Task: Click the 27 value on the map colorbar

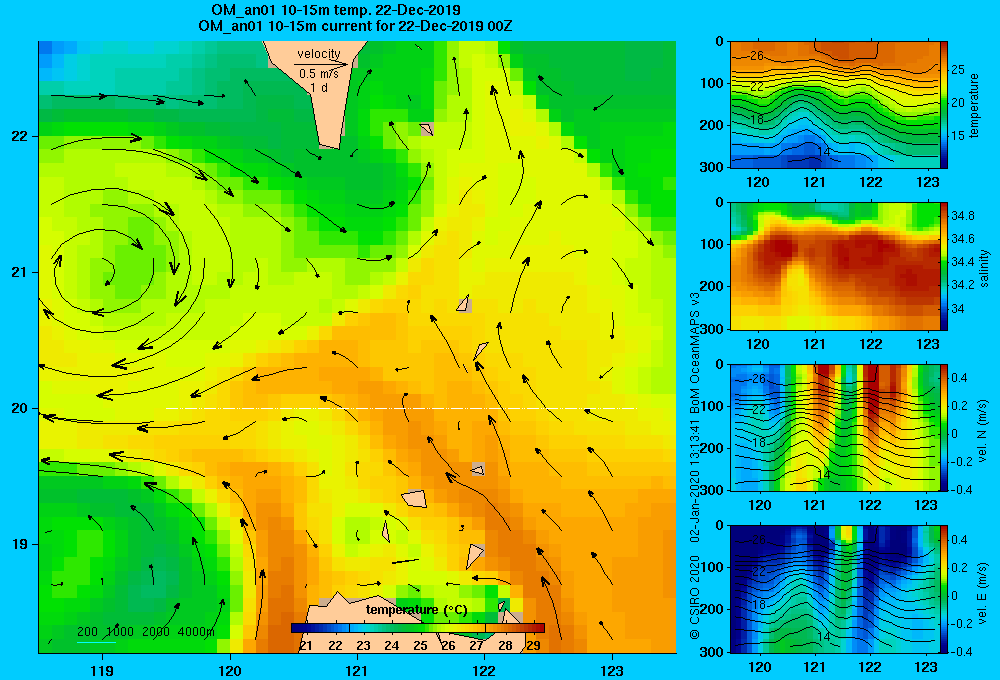Action: [x=476, y=646]
